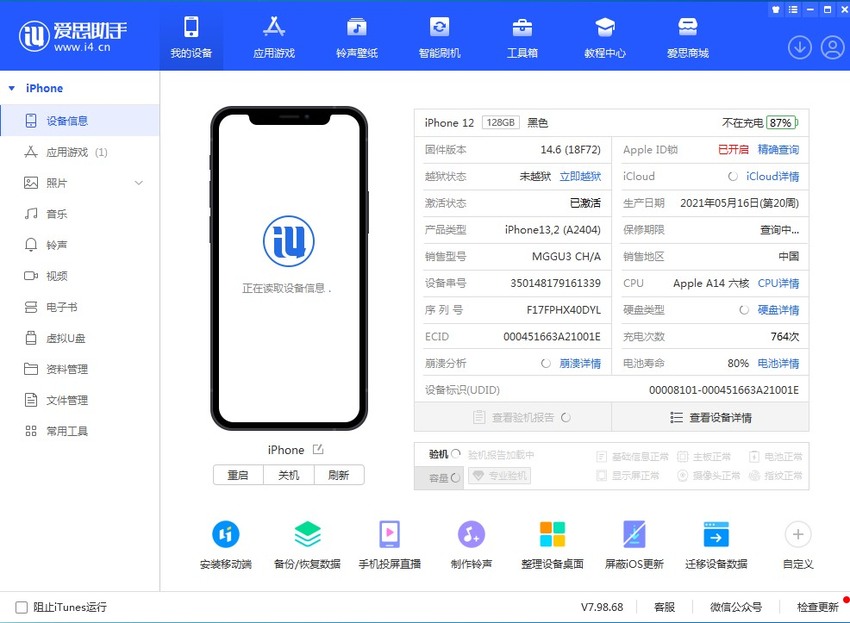Click the 精确查询 link
Screen dimensions: 850x623
[778, 150]
